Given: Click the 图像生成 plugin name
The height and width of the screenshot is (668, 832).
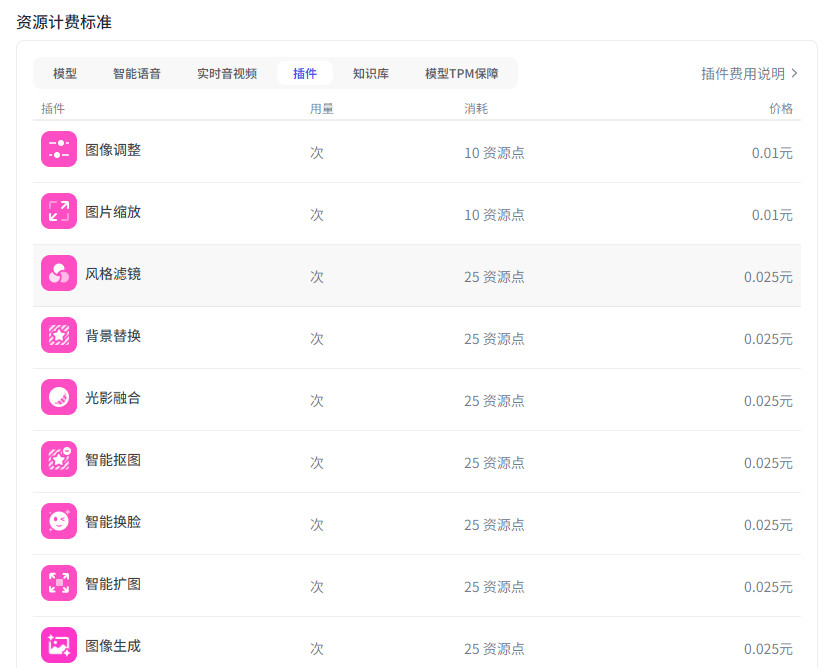Looking at the screenshot, I should click(113, 647).
